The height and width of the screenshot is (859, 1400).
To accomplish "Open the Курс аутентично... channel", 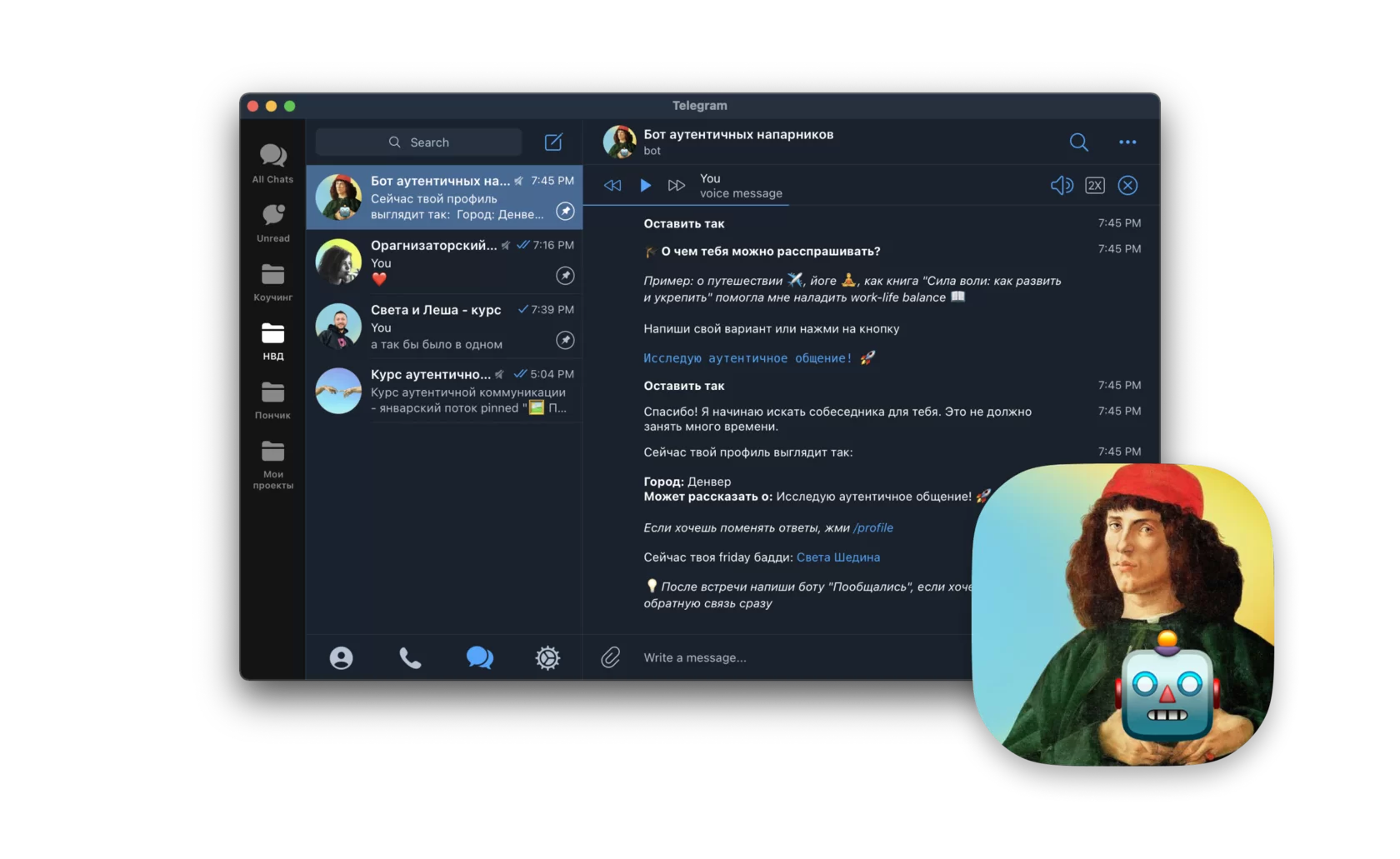I will coord(444,391).
